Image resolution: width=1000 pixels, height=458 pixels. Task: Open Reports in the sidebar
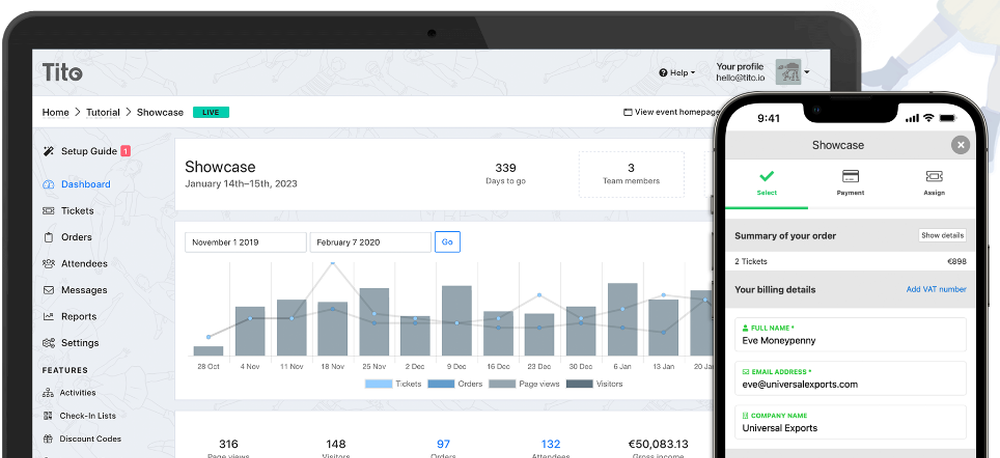point(78,316)
